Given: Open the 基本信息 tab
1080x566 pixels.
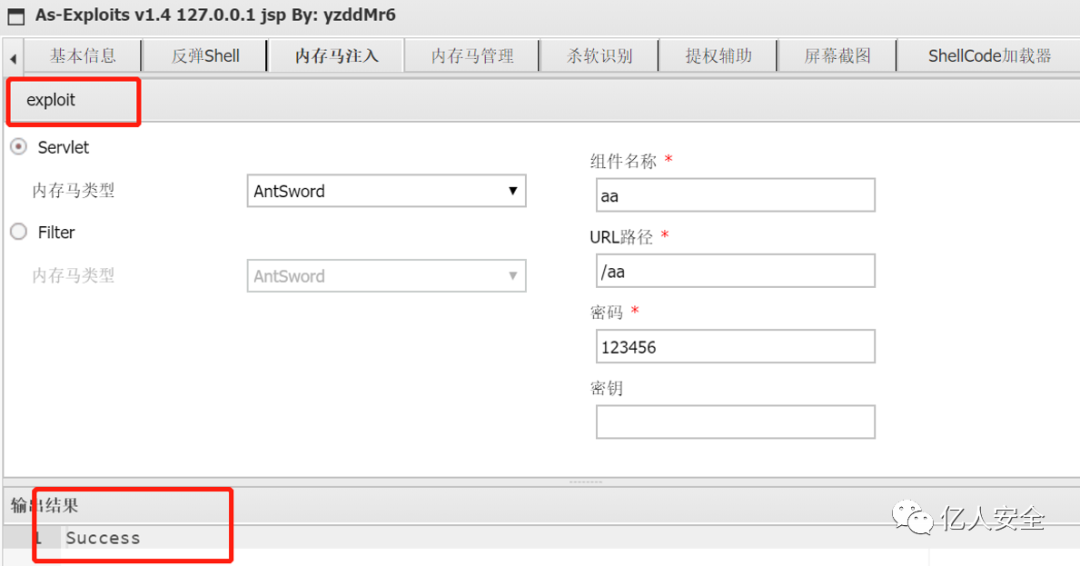Looking at the screenshot, I should (83, 56).
